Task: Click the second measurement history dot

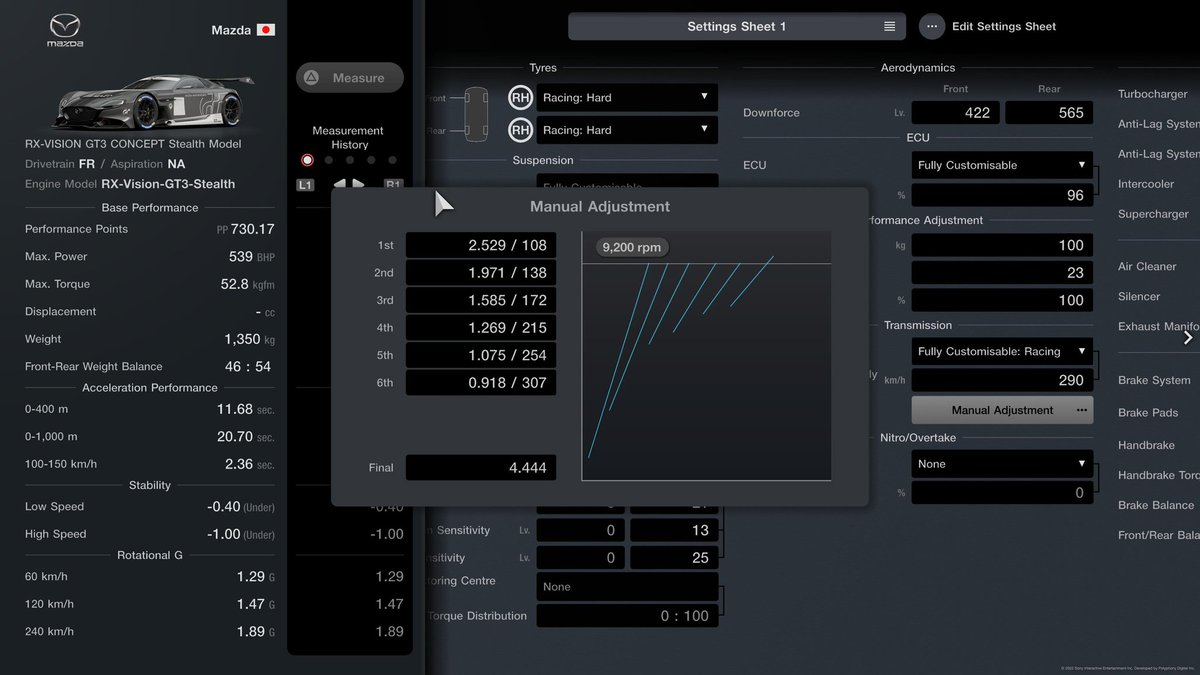Action: (x=329, y=160)
